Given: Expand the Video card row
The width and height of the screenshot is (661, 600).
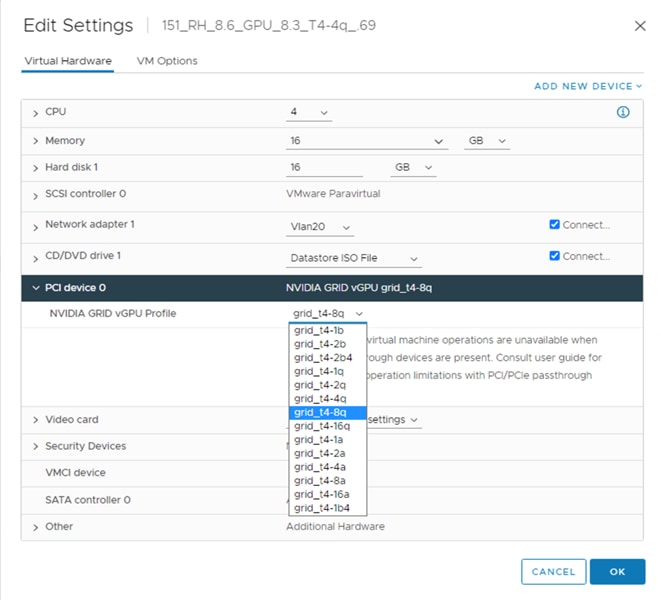Looking at the screenshot, I should [35, 420].
